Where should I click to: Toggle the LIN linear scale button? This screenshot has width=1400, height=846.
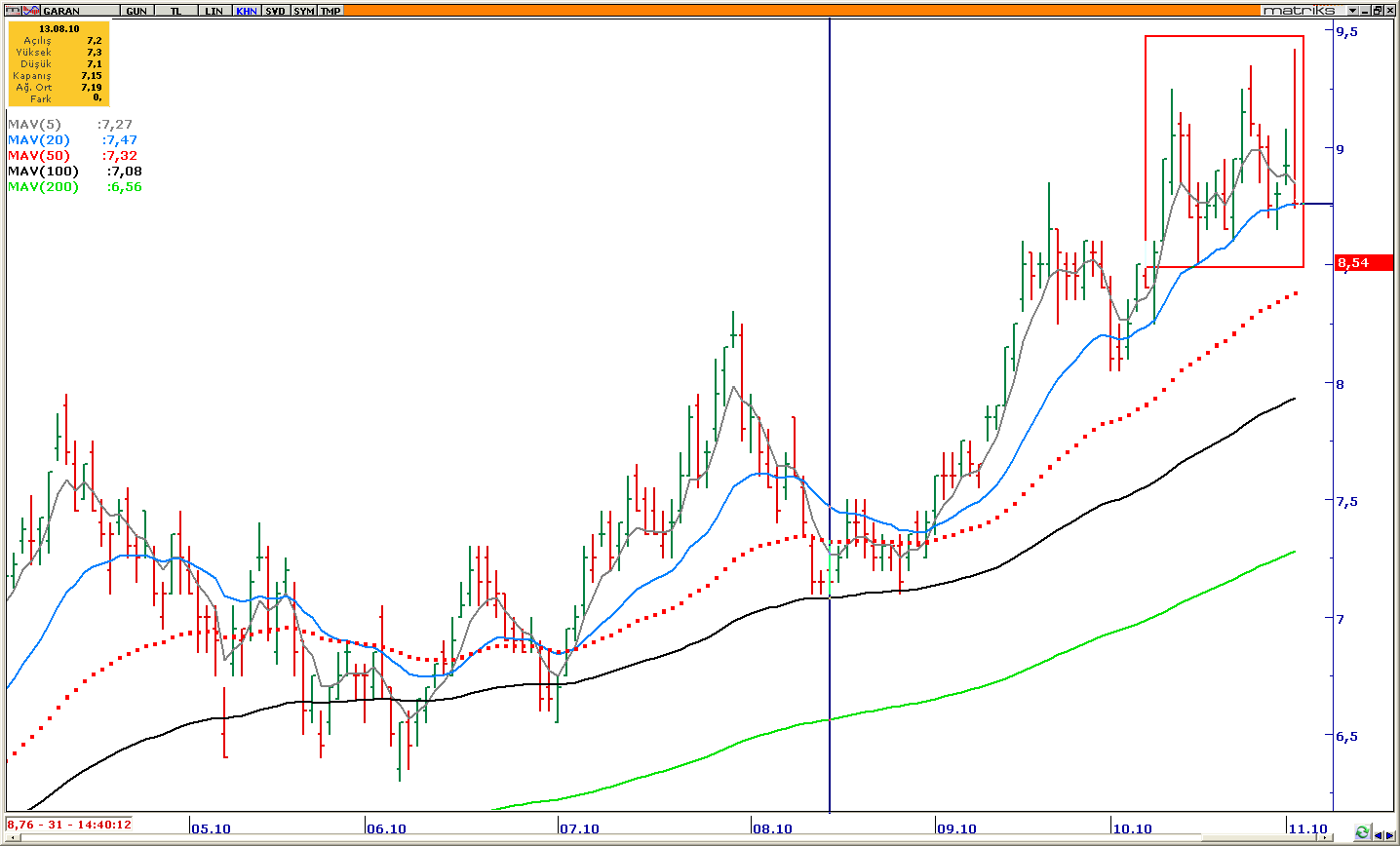[214, 11]
